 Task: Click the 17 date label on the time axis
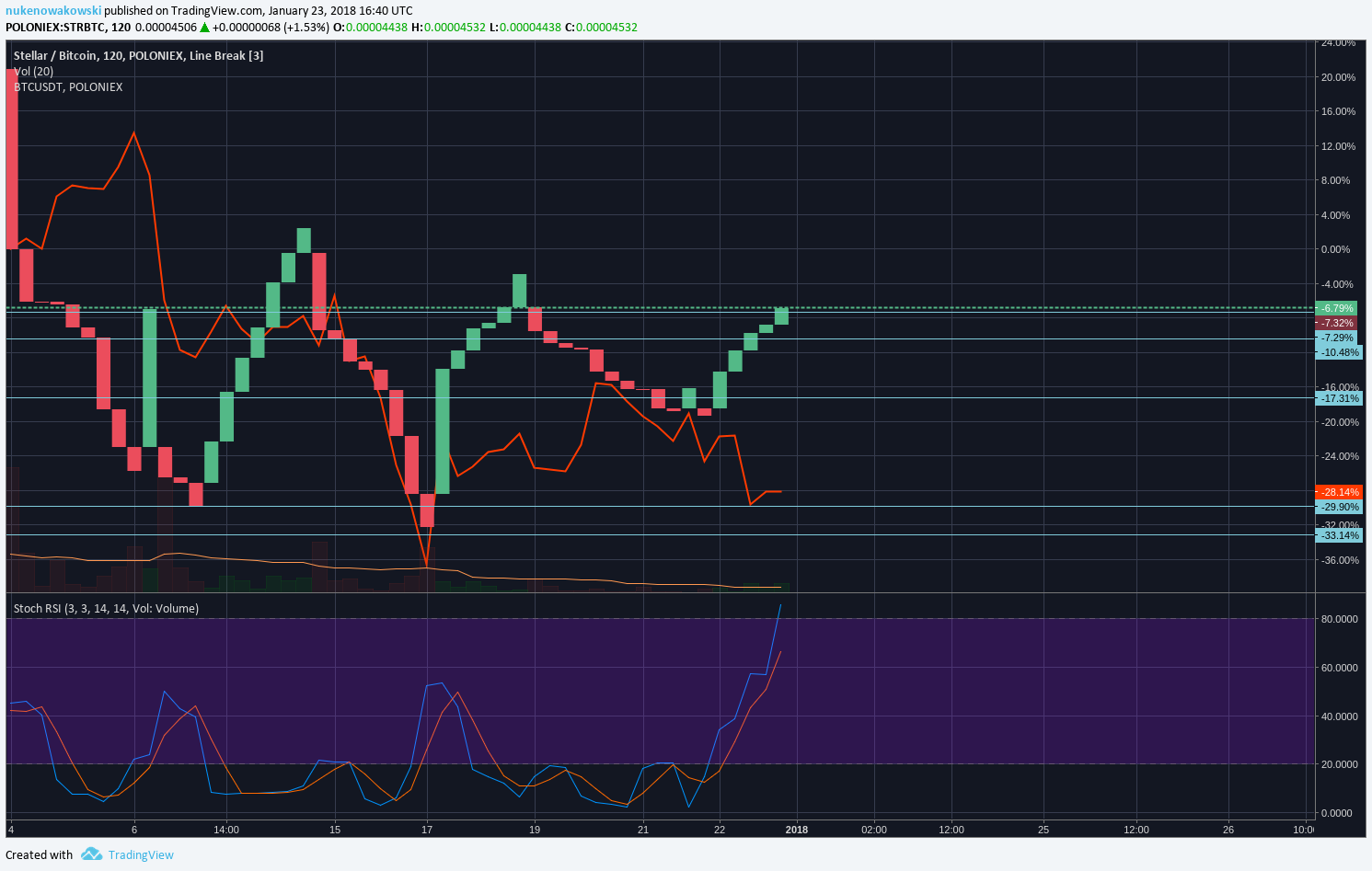tap(427, 830)
